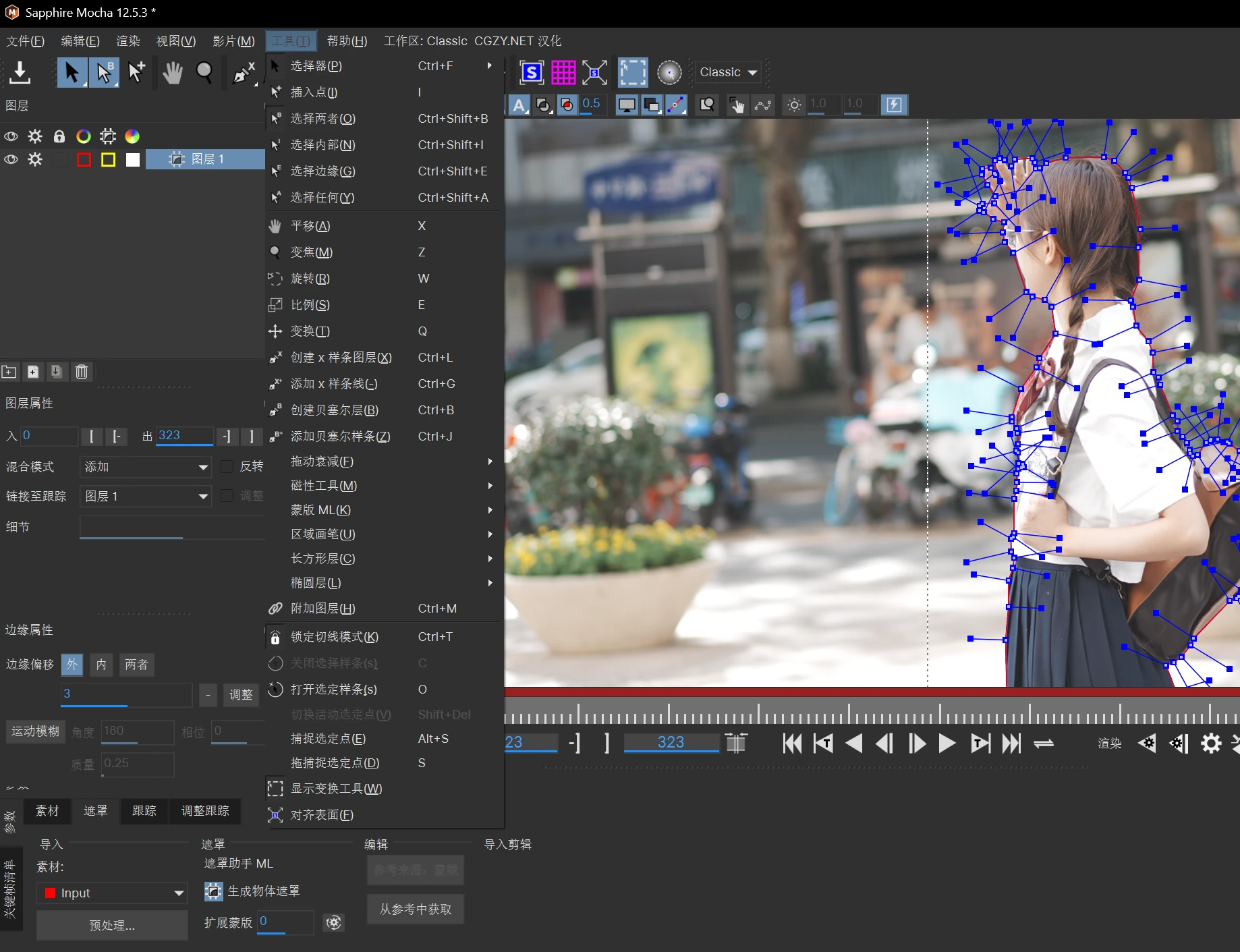Delete layer using the trash icon
Screen dimensions: 1240x952
coord(82,372)
